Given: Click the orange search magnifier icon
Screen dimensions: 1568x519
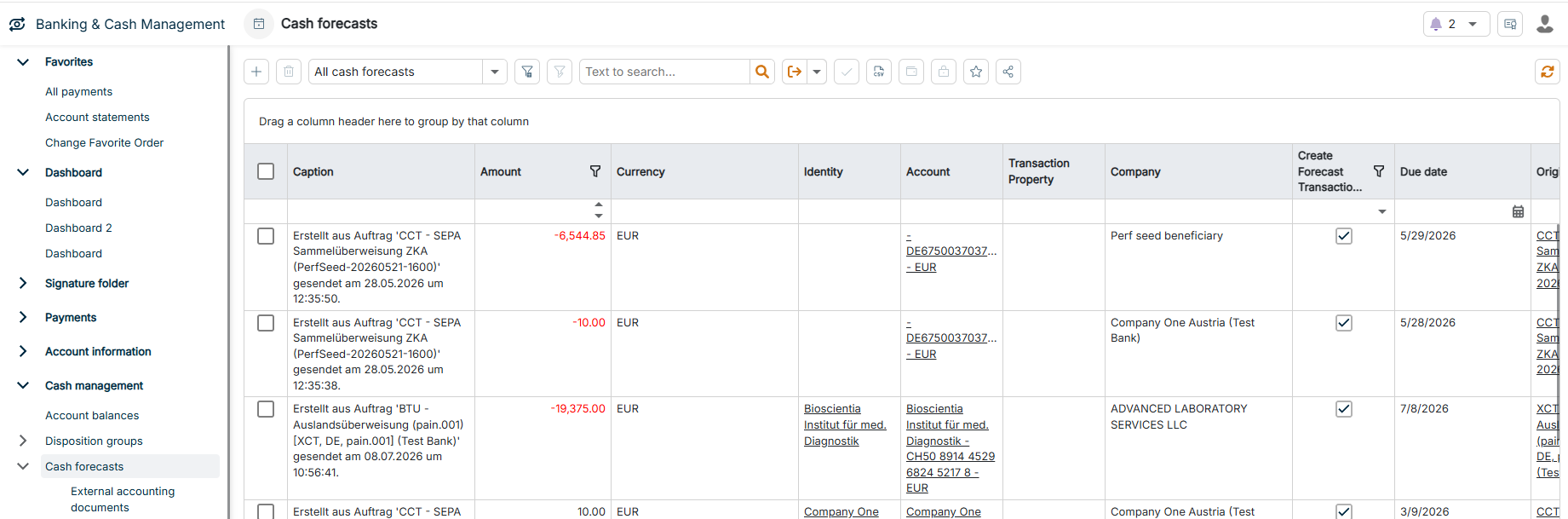Looking at the screenshot, I should point(762,72).
